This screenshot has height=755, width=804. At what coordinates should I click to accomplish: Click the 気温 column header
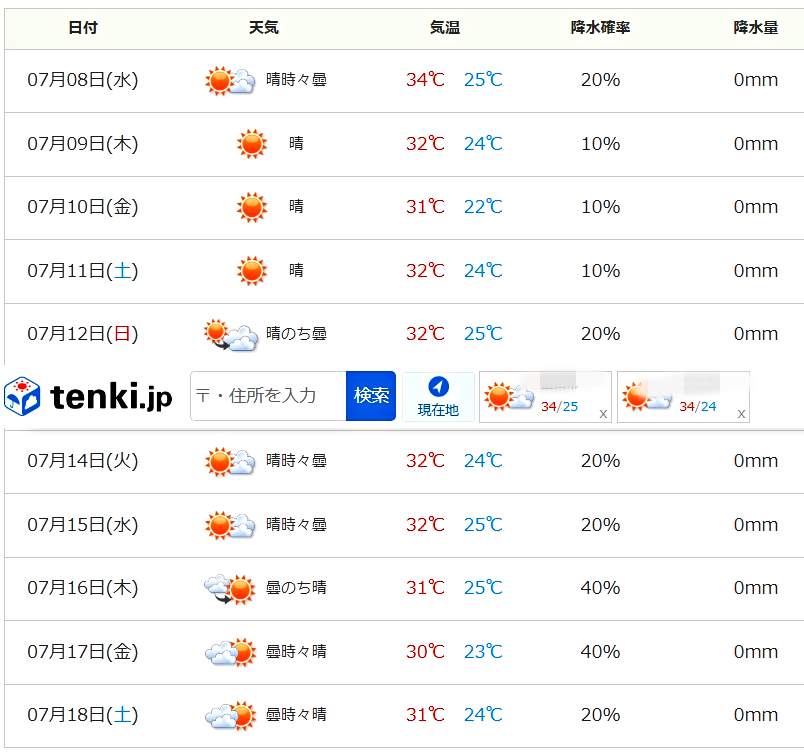click(445, 27)
